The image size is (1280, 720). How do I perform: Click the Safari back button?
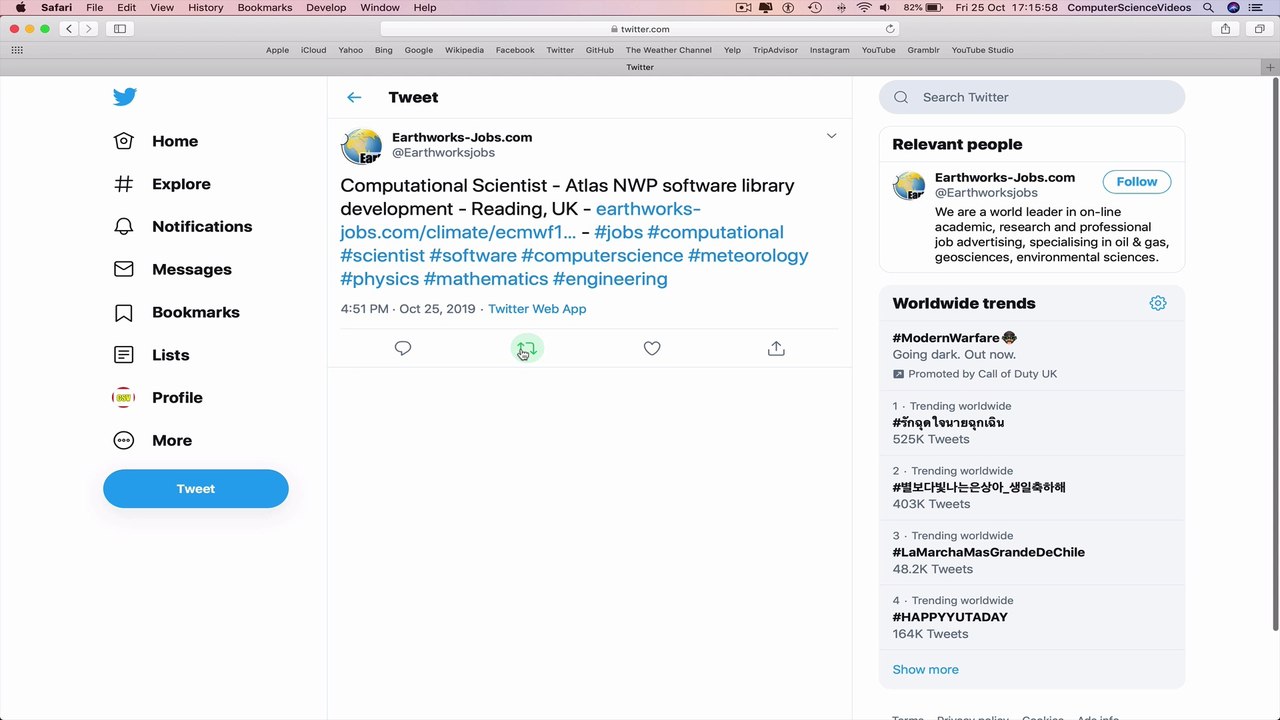click(x=69, y=29)
